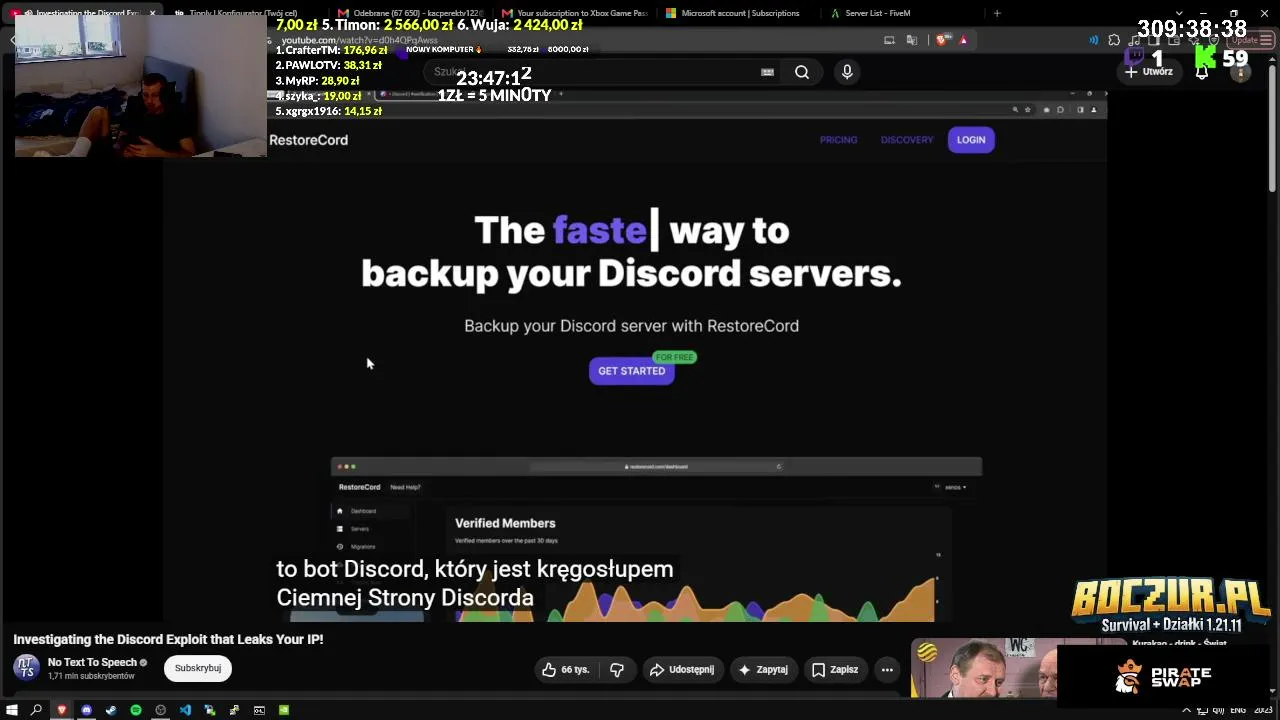Click the Brave Shields lion icon
Screen dimensions: 1280x720
(943, 40)
